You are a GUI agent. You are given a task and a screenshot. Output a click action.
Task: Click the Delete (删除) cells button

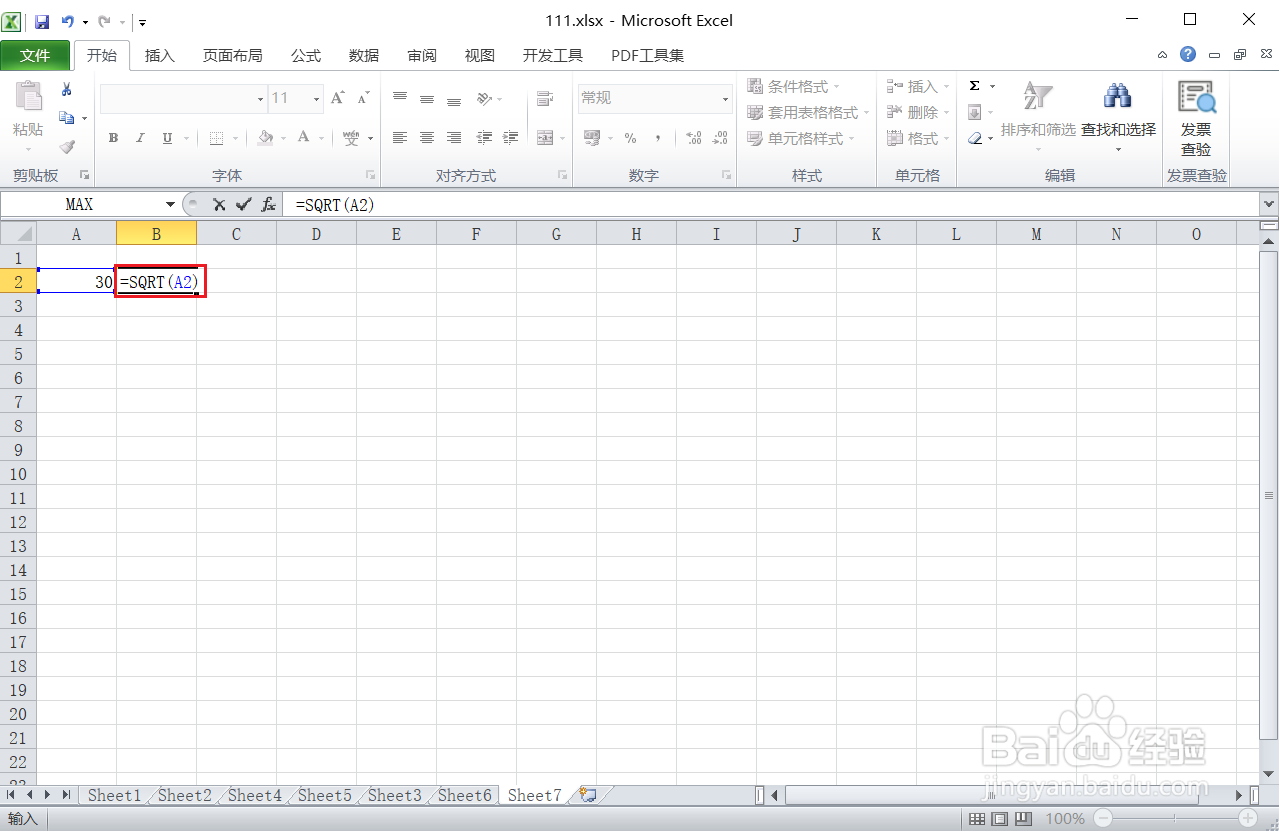(x=918, y=112)
